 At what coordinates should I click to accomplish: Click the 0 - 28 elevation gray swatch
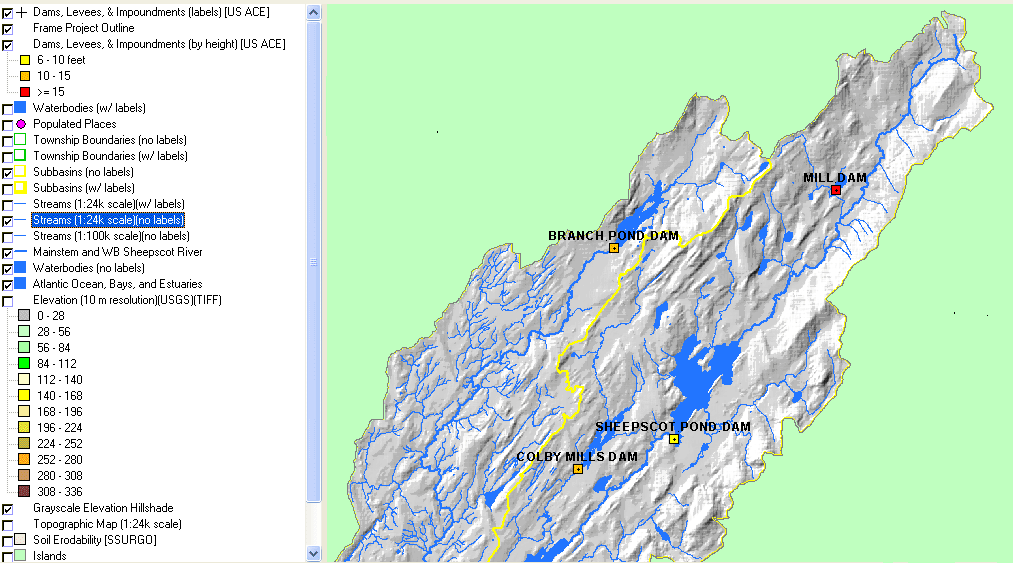[24, 316]
